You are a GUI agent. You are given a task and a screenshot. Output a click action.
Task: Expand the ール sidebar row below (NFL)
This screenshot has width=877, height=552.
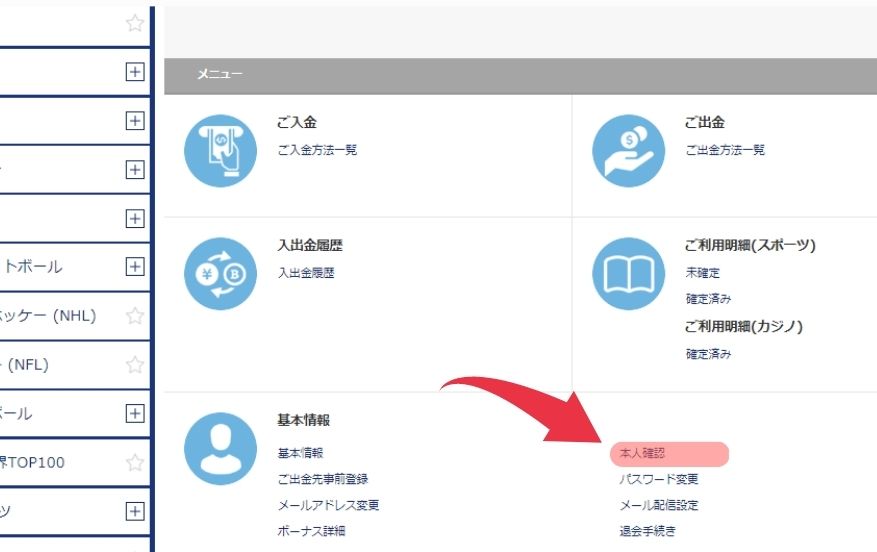point(135,414)
